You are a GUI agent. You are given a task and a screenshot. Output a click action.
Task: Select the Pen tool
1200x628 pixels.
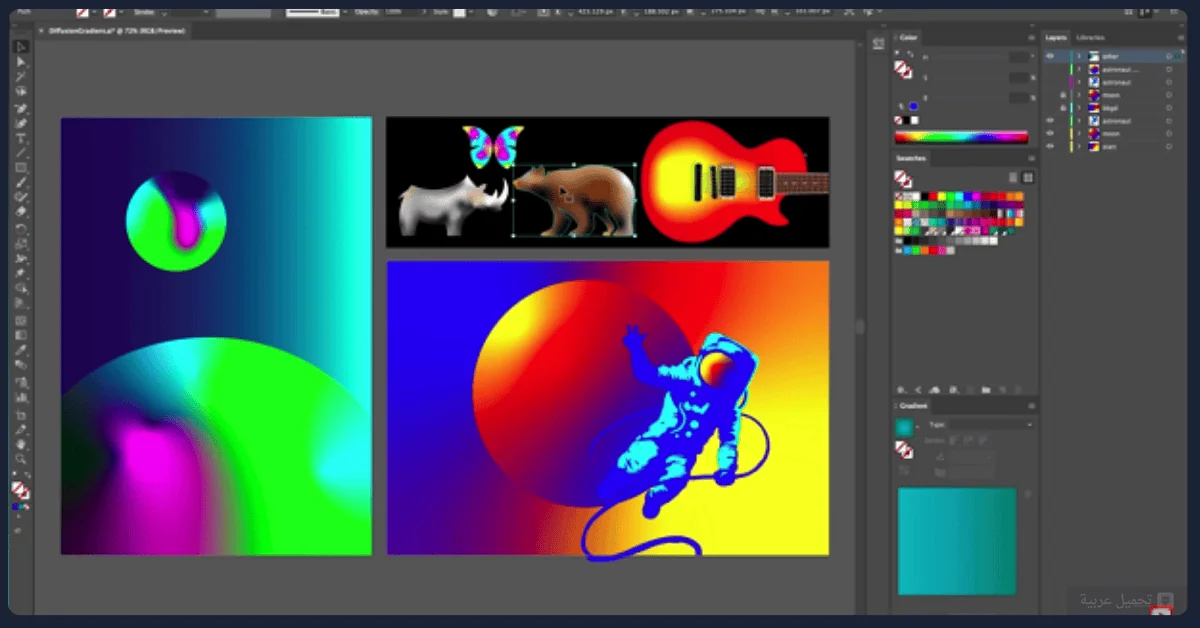(x=20, y=108)
